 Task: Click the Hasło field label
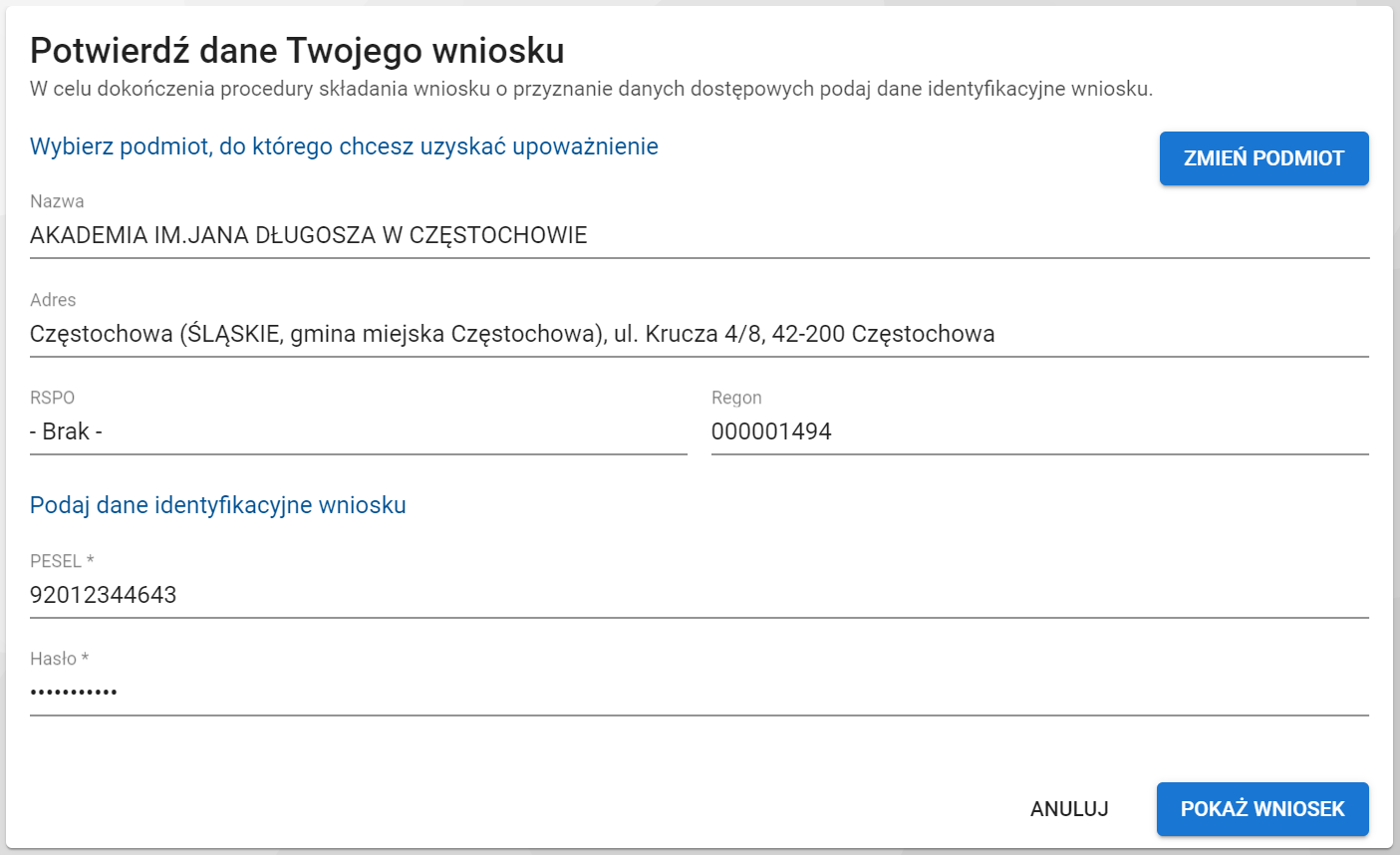[55, 658]
